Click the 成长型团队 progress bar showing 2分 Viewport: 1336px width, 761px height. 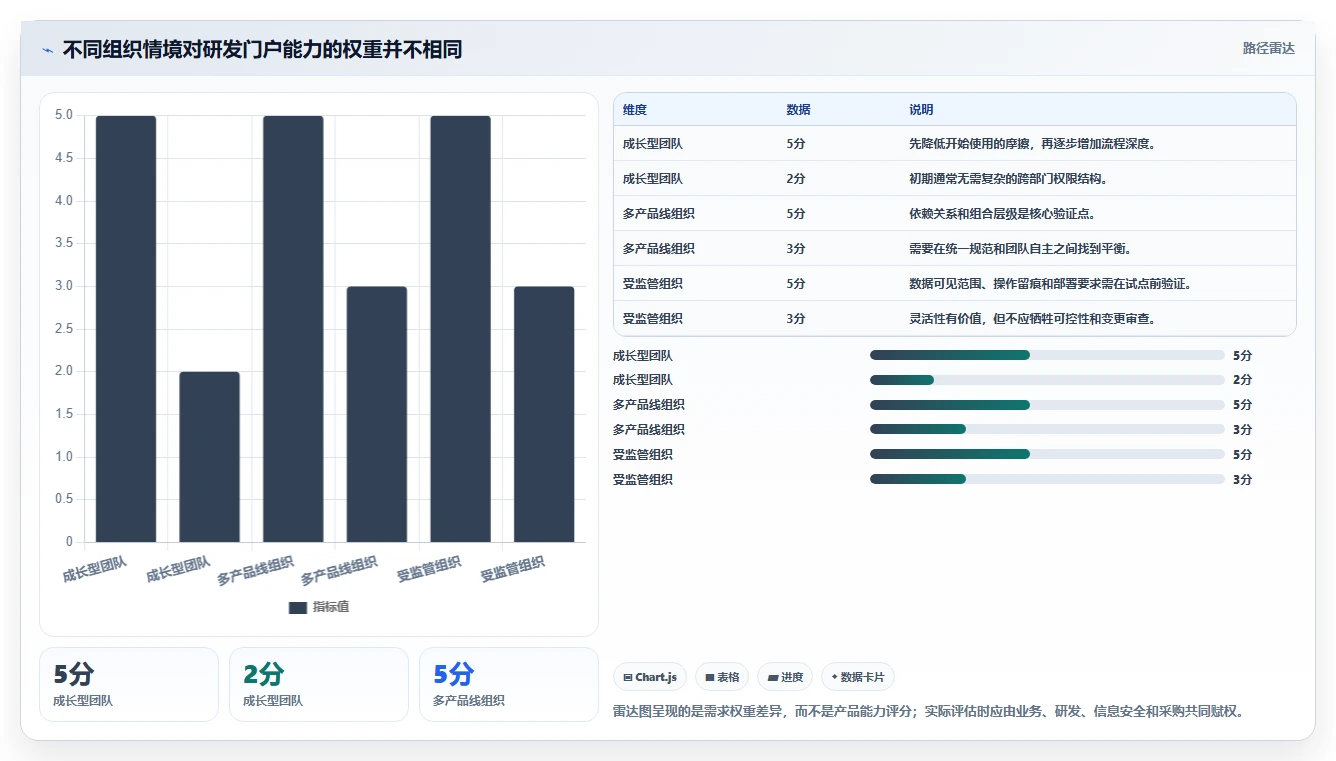(1047, 380)
